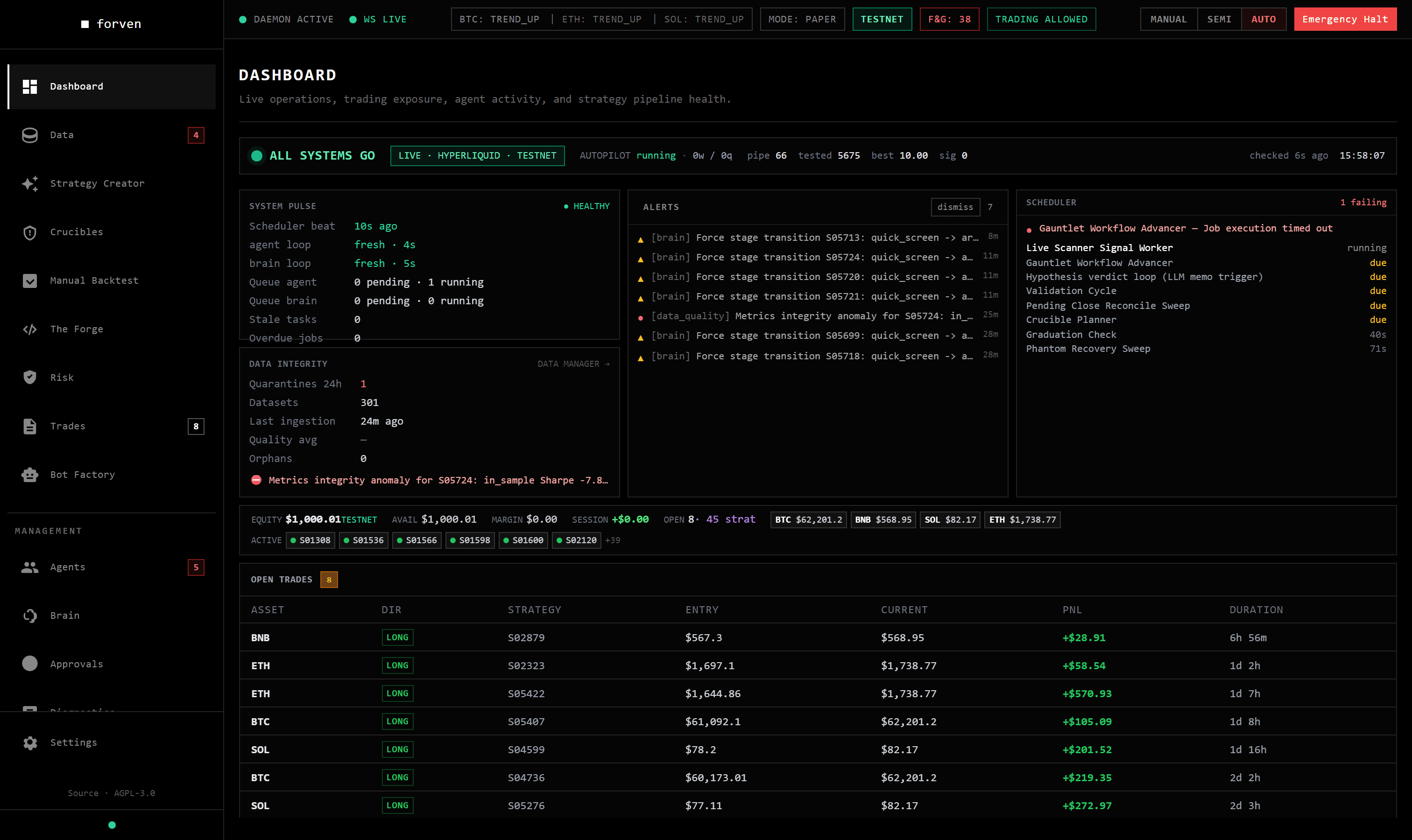Screen dimensions: 1412x840
Task: Click the Data badge showing 4
Action: (196, 135)
